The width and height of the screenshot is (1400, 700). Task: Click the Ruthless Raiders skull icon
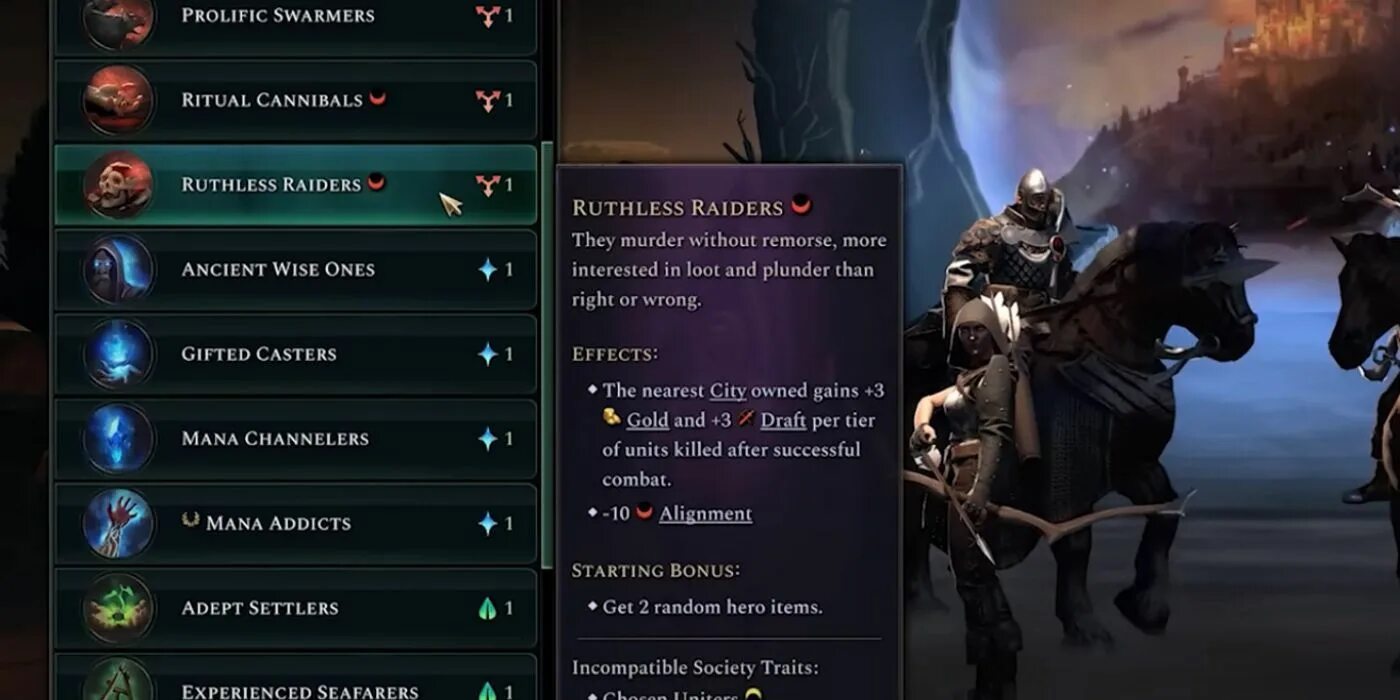(118, 185)
